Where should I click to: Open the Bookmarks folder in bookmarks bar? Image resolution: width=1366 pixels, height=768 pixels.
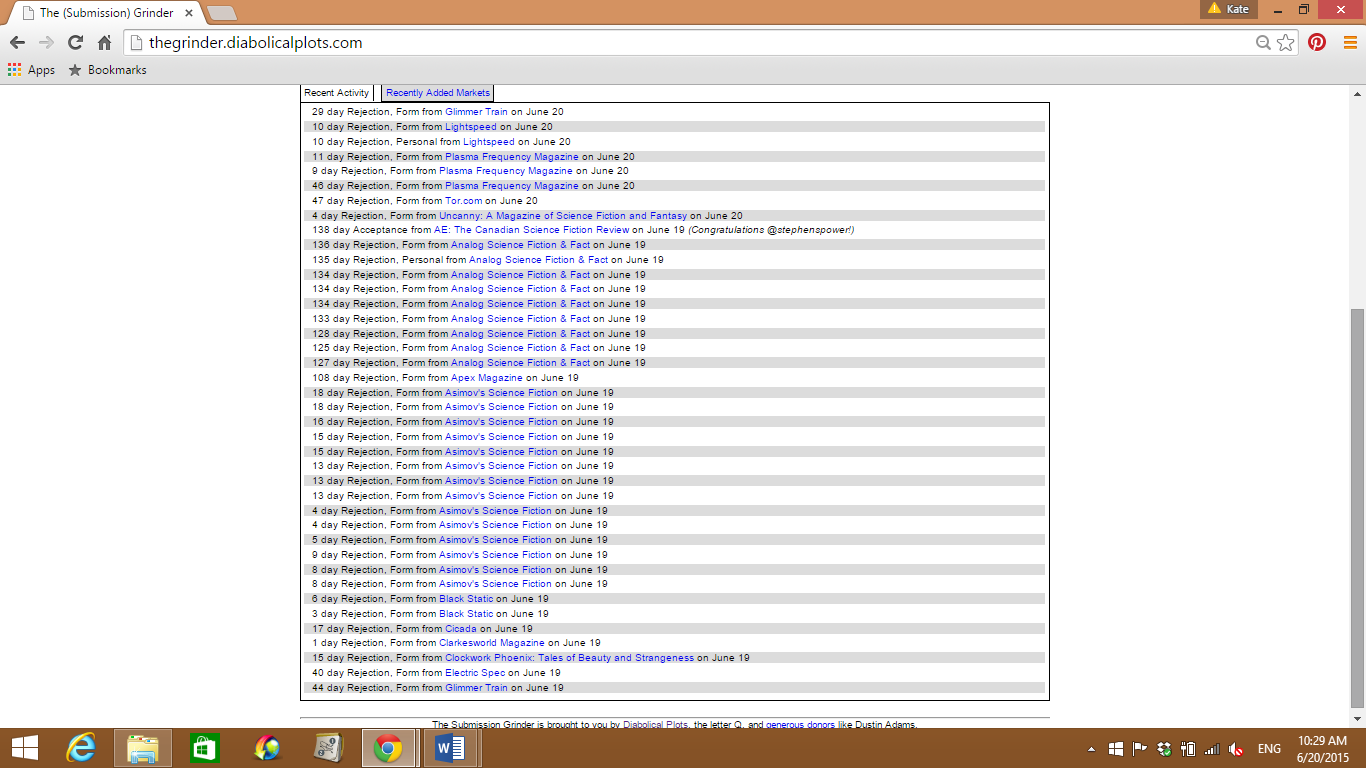pos(107,70)
